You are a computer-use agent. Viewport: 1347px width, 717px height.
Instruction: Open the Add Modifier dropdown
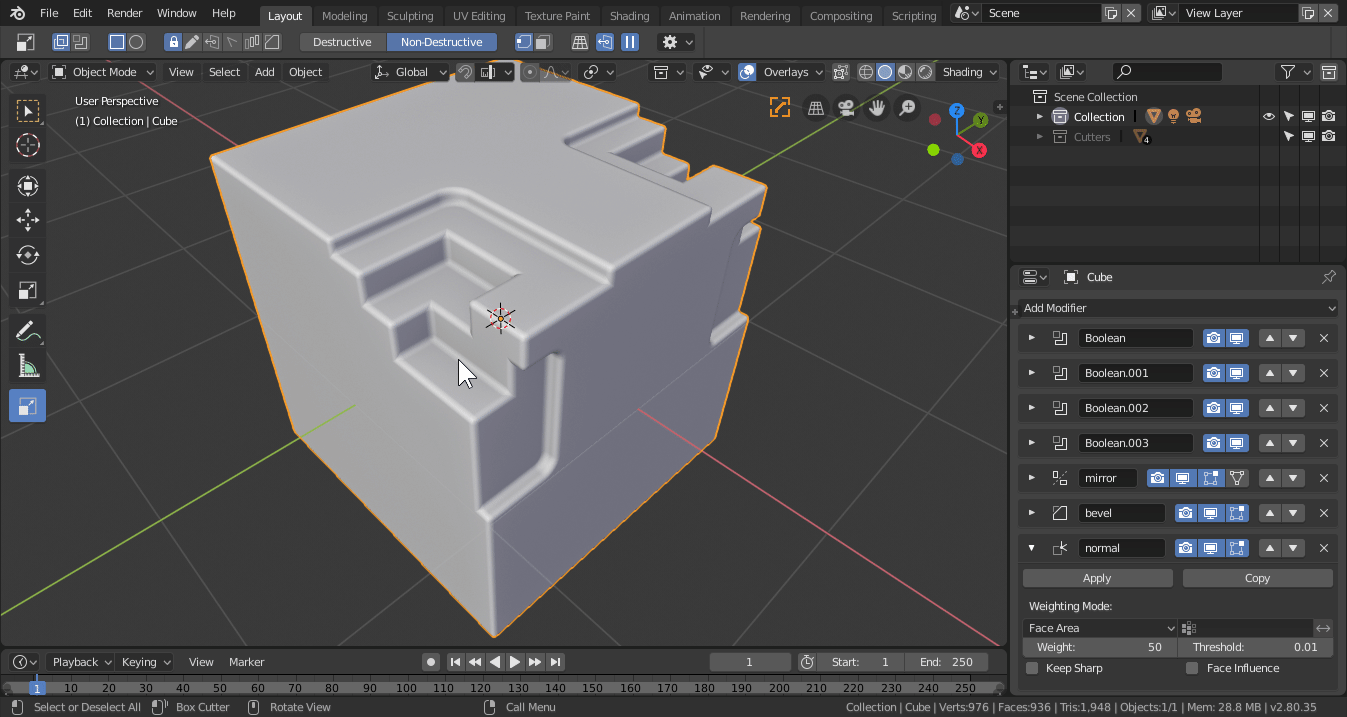1177,308
